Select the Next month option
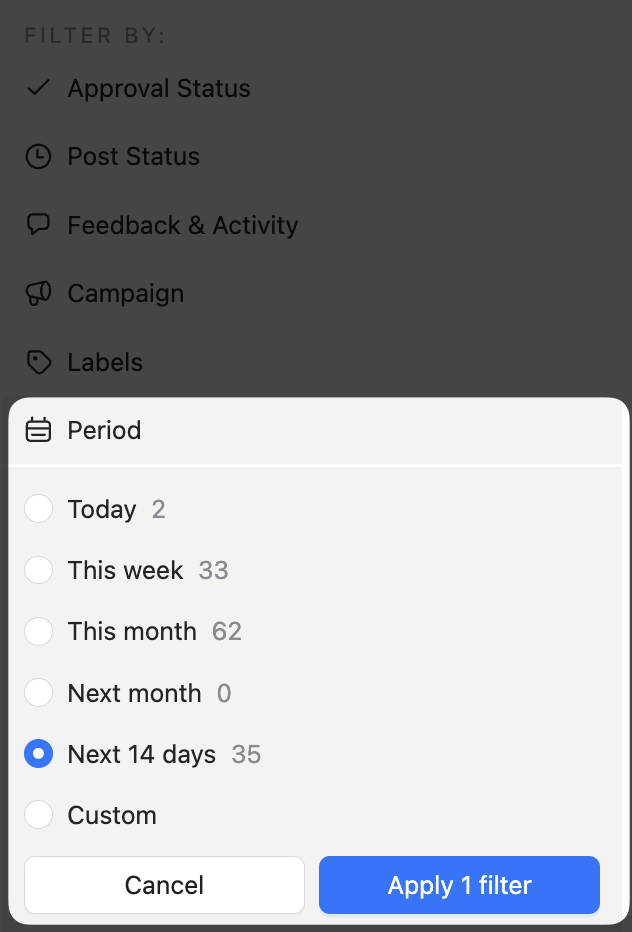Screen dimensions: 632x932 tap(38, 692)
